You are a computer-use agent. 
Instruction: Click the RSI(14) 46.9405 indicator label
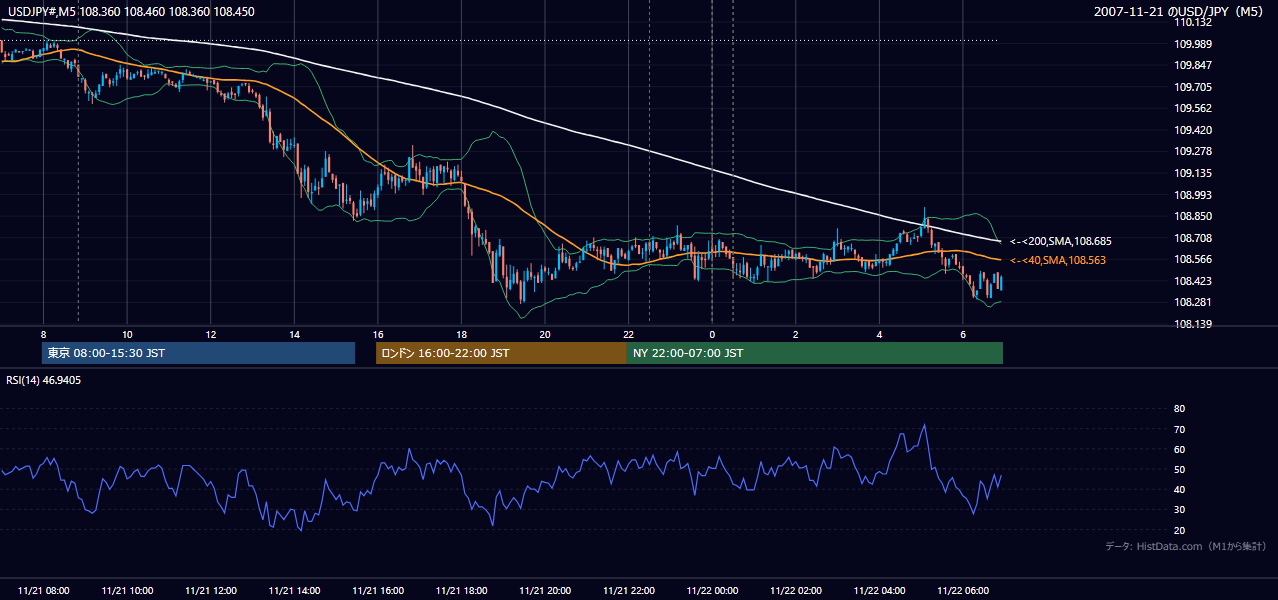coord(44,380)
